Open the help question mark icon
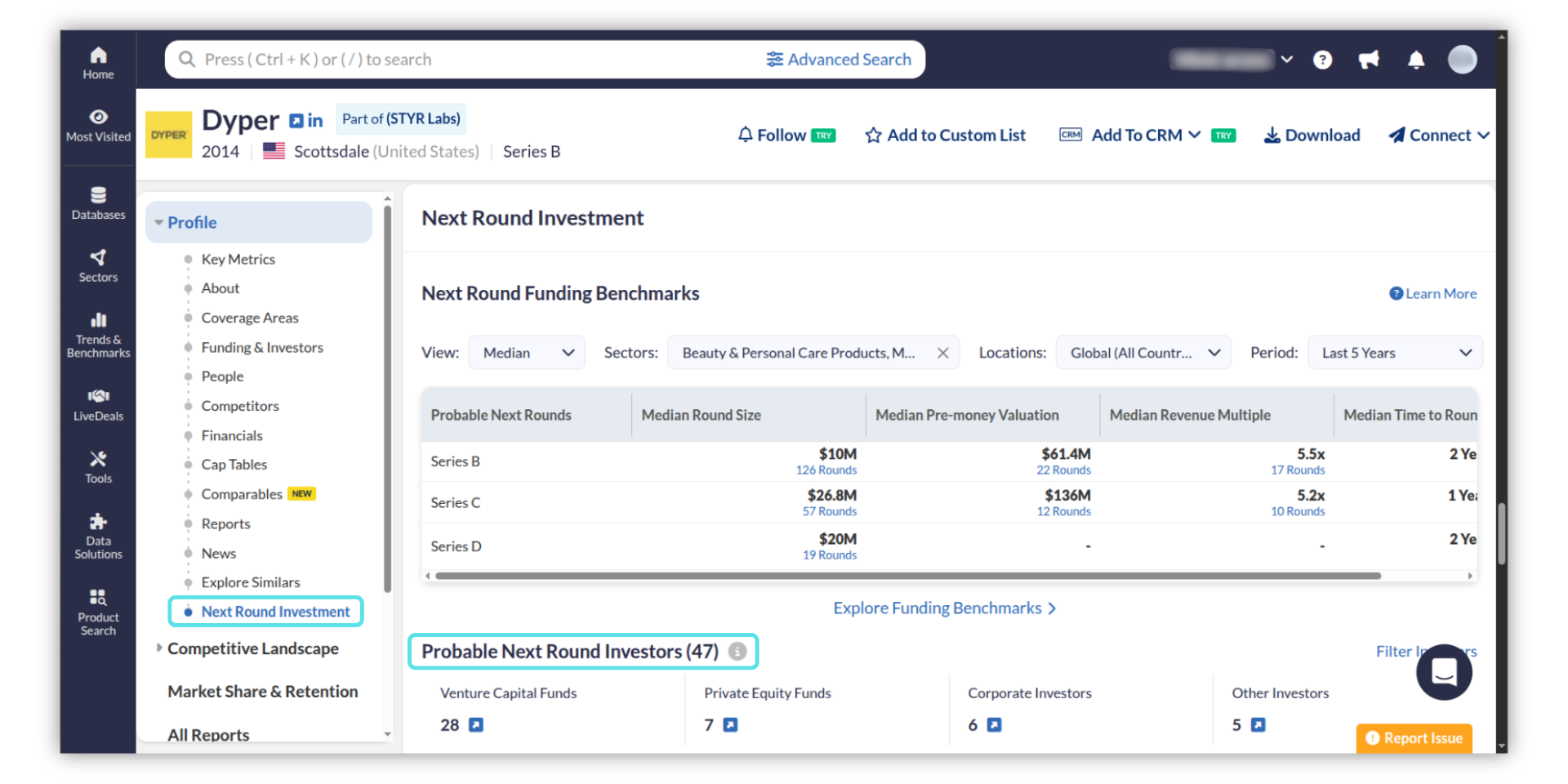This screenshot has width=1568, height=784. tap(1322, 60)
